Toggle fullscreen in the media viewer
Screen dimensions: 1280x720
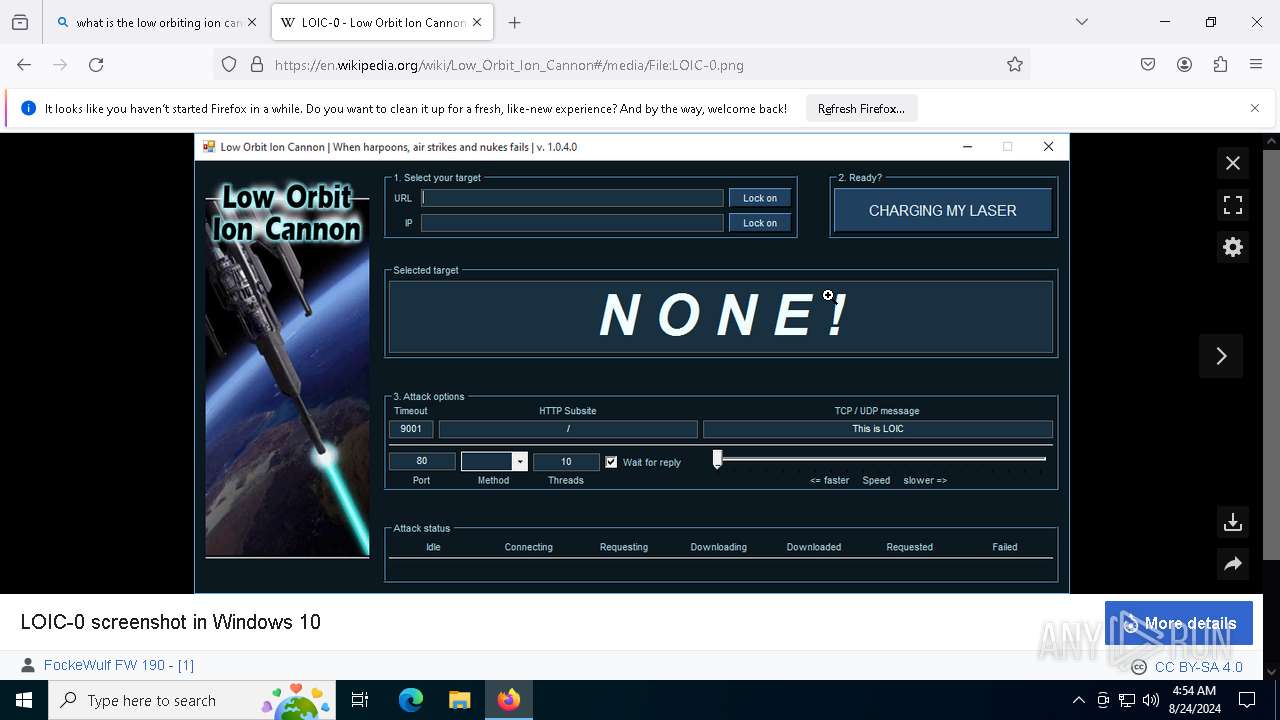tap(1233, 205)
